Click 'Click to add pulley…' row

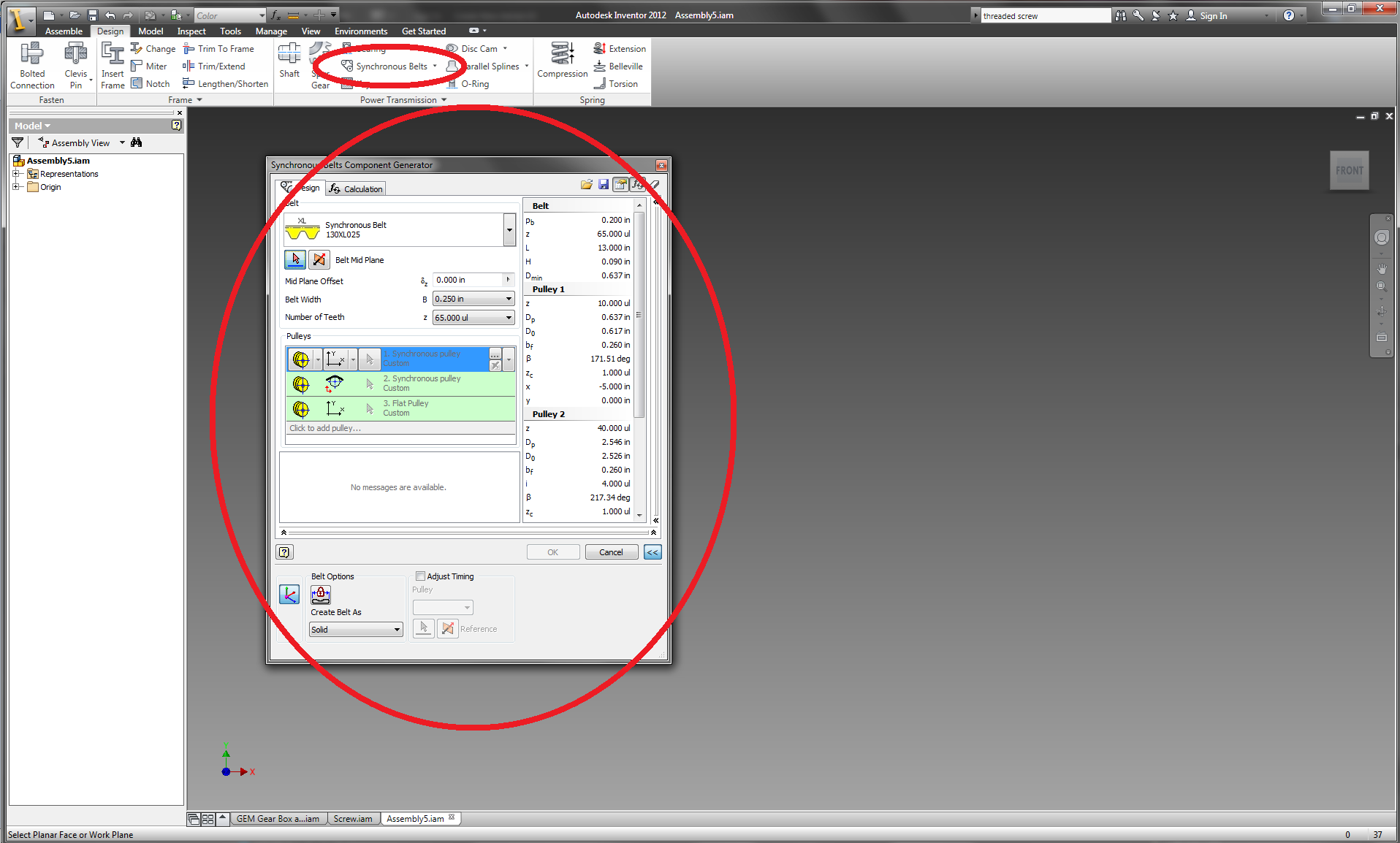pos(400,428)
